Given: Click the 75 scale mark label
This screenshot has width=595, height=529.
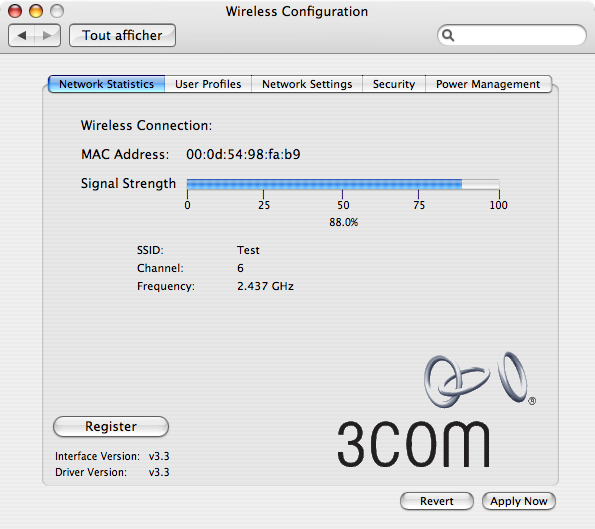Looking at the screenshot, I should click(x=419, y=205).
